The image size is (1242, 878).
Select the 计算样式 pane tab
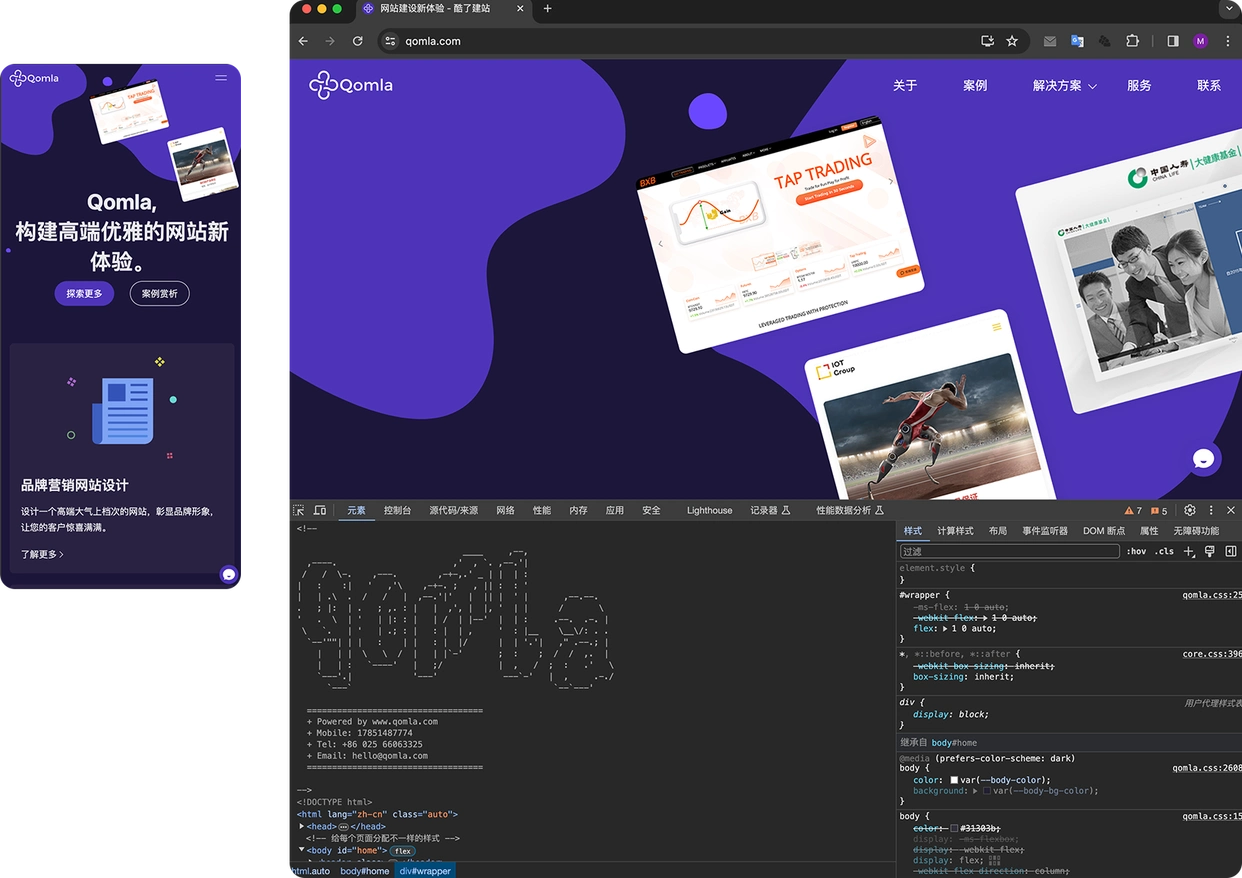pyautogui.click(x=955, y=531)
